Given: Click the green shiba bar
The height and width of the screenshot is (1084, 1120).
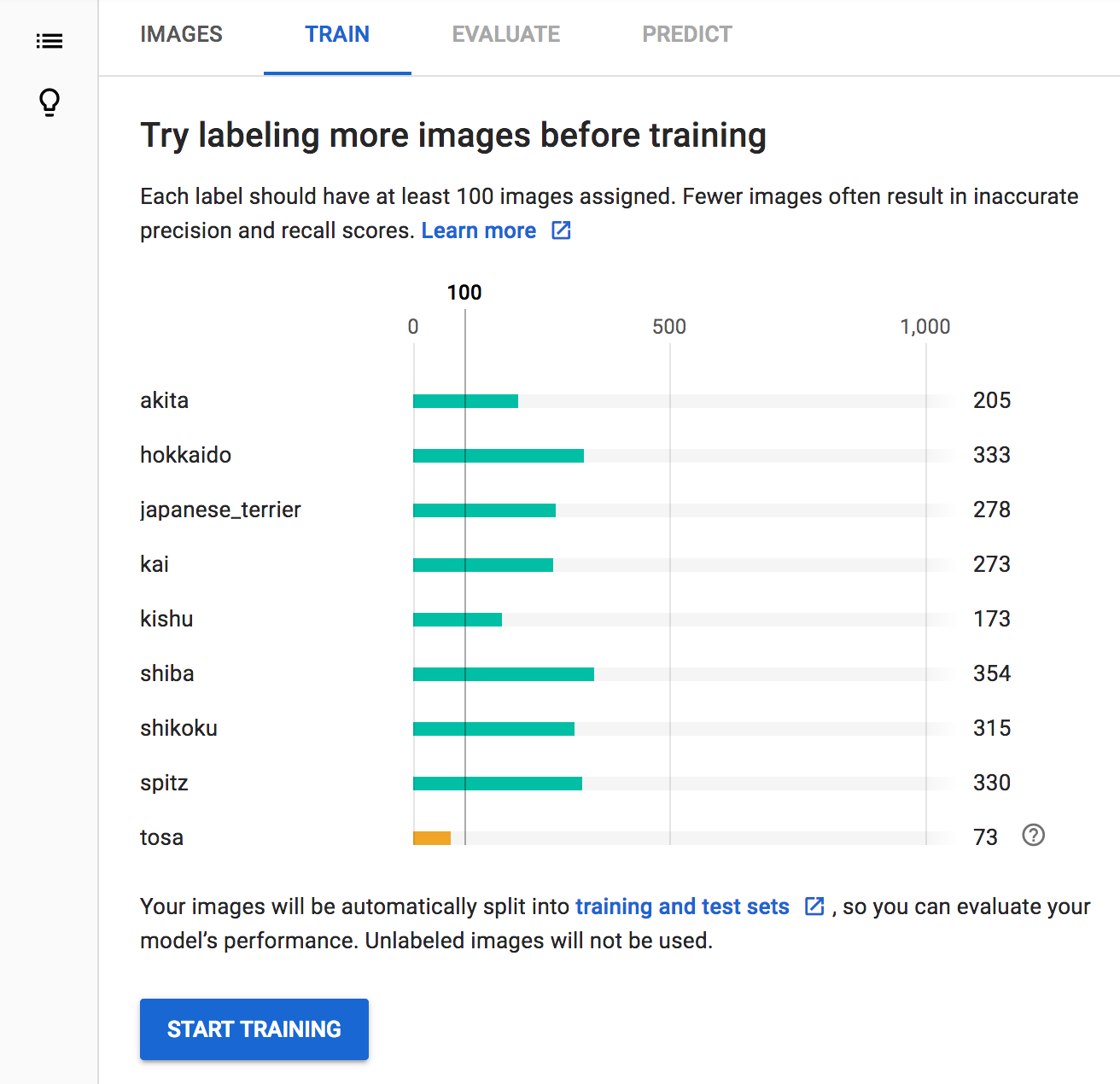Looking at the screenshot, I should pyautogui.click(x=504, y=674).
